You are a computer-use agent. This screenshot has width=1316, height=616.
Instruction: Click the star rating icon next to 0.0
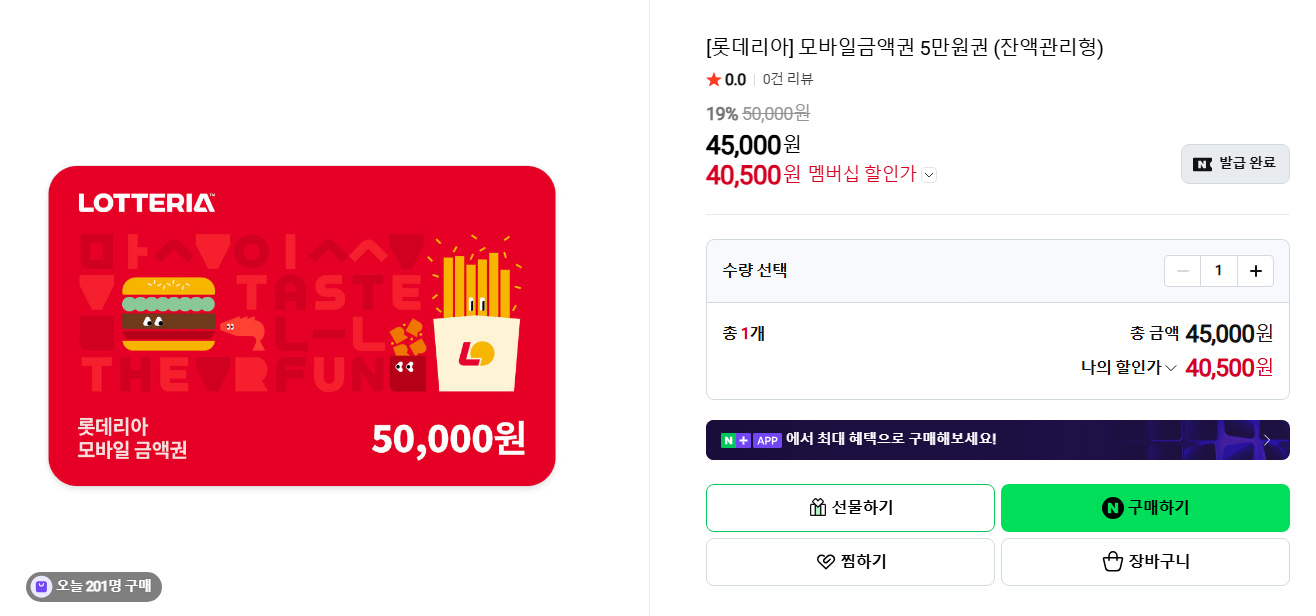coord(713,79)
